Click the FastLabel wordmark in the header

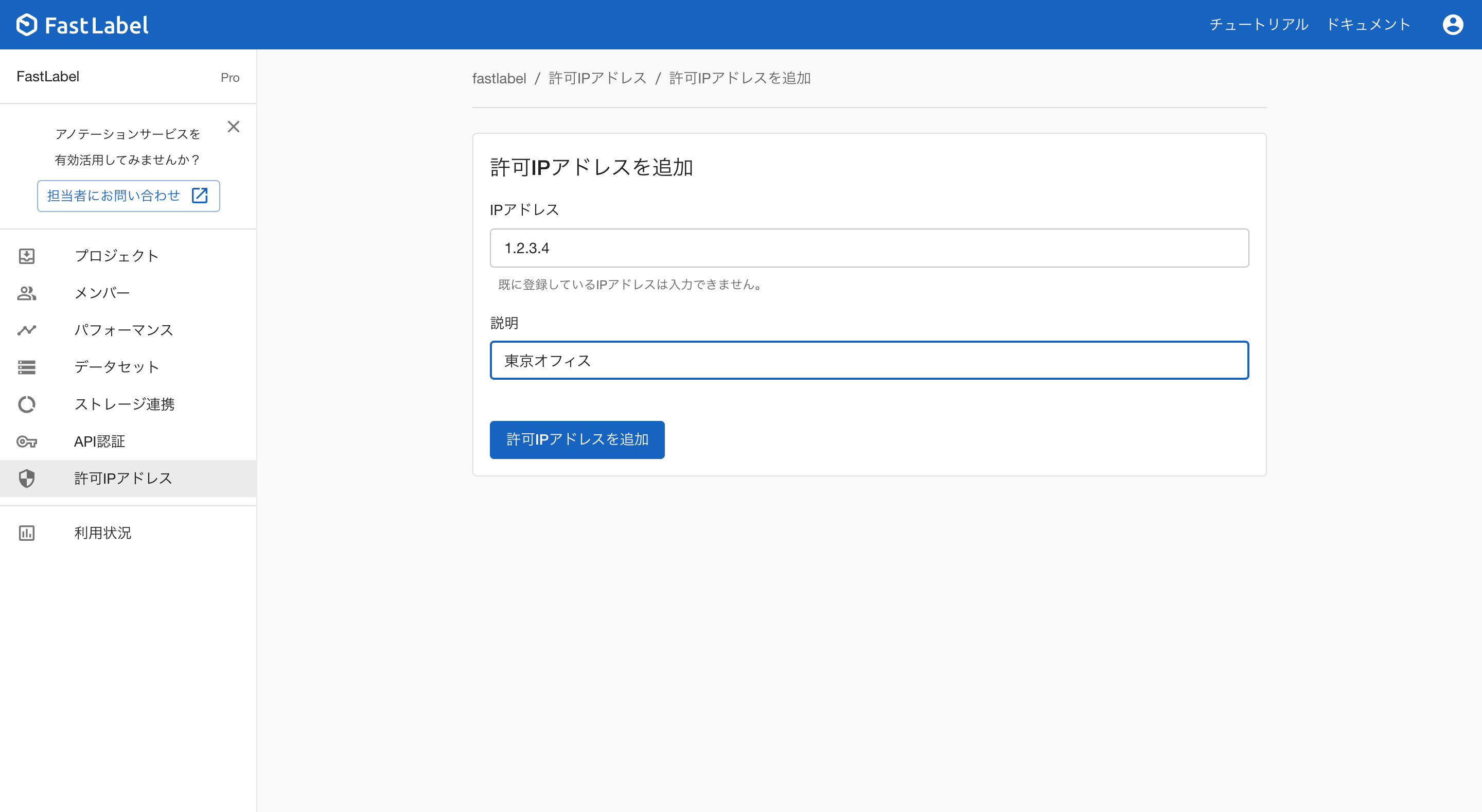(97, 25)
